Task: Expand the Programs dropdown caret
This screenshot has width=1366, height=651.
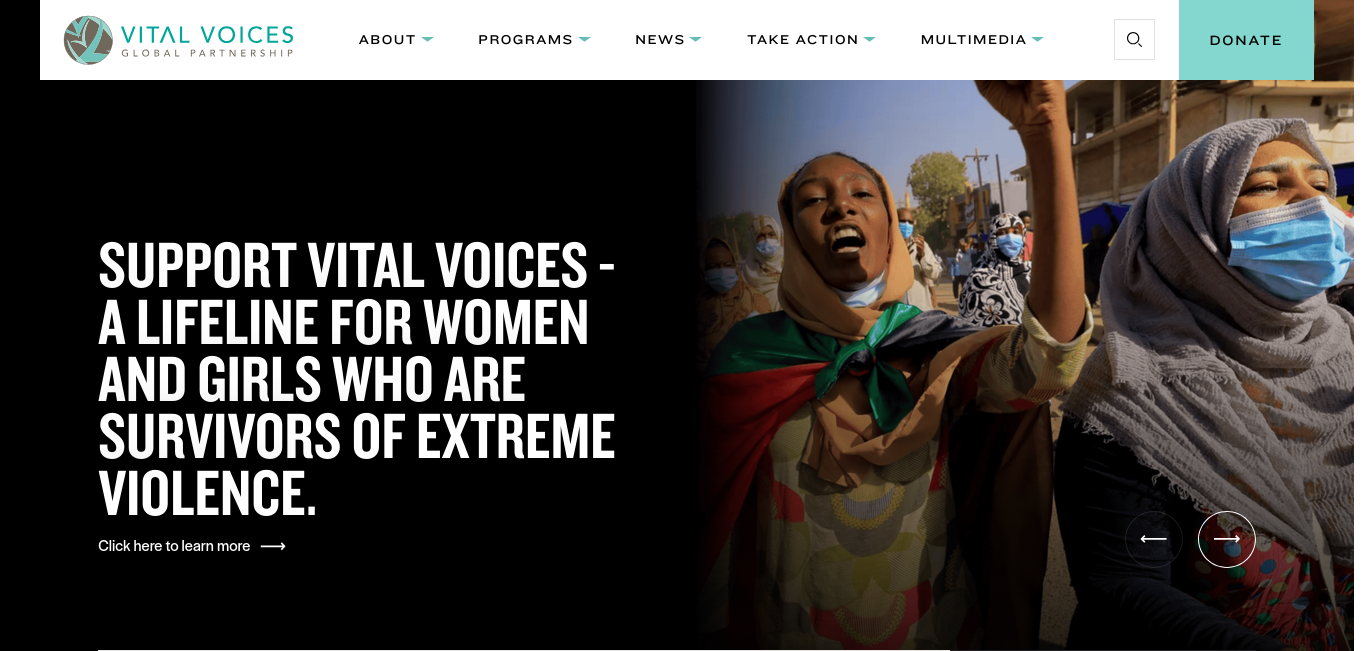Action: pos(585,39)
